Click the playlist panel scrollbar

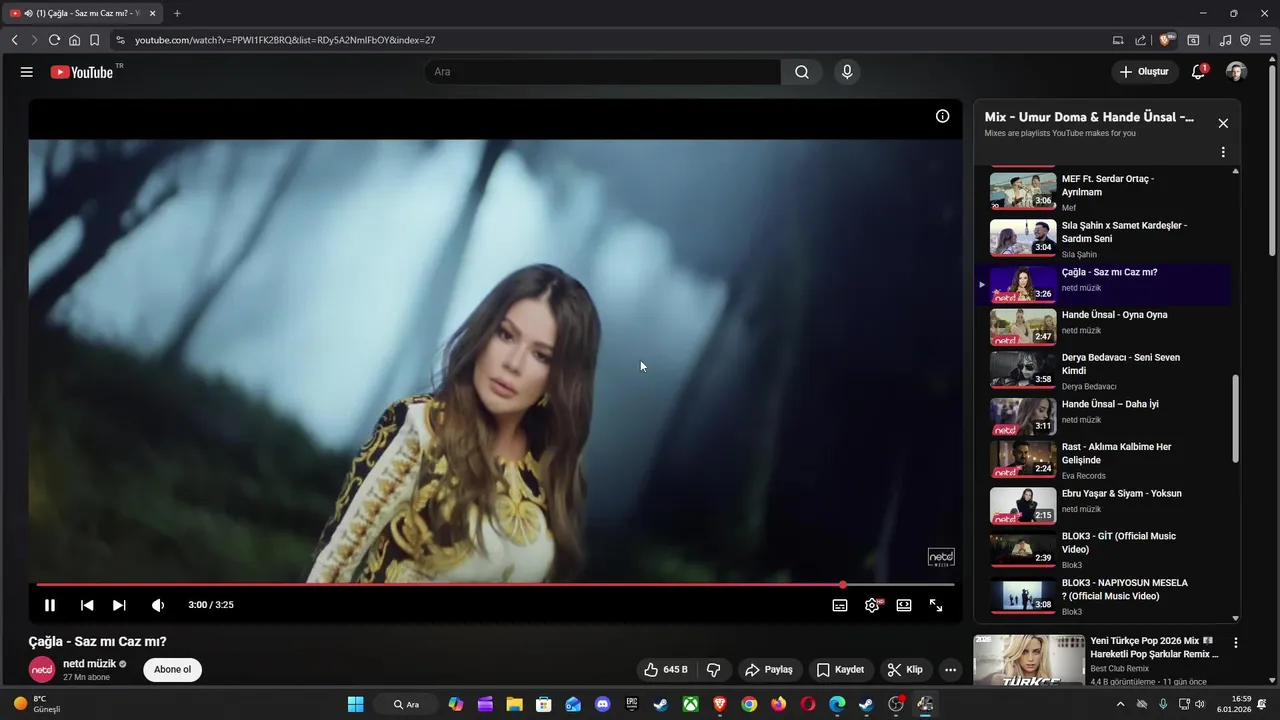tap(1236, 418)
